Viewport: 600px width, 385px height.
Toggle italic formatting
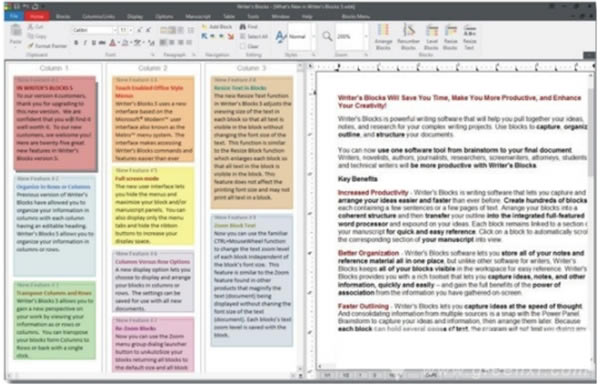tap(85, 42)
